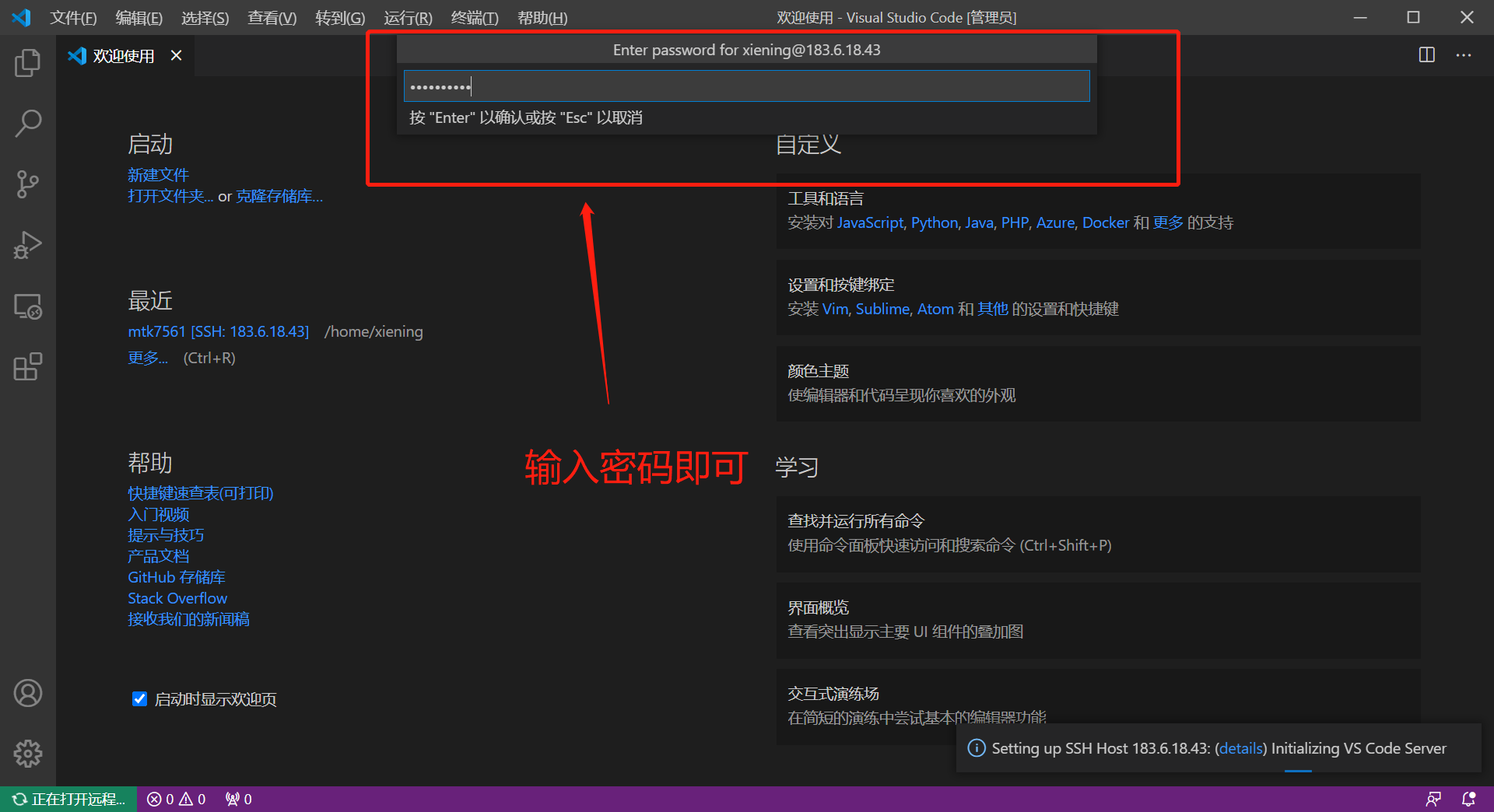Click the Atom keybindings link
Viewport: 1494px width, 812px height.
(935, 309)
